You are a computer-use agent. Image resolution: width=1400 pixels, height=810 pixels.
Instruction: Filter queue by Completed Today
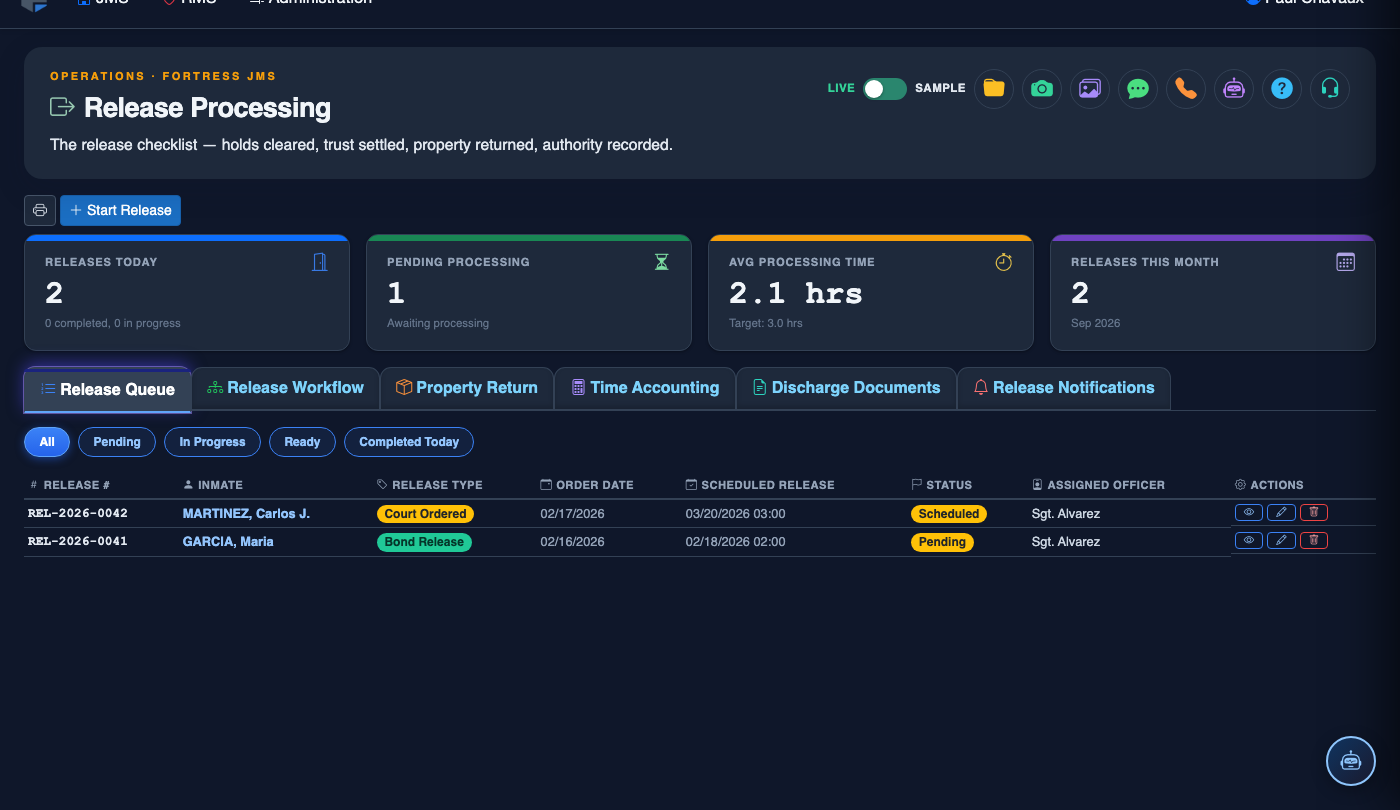point(409,442)
